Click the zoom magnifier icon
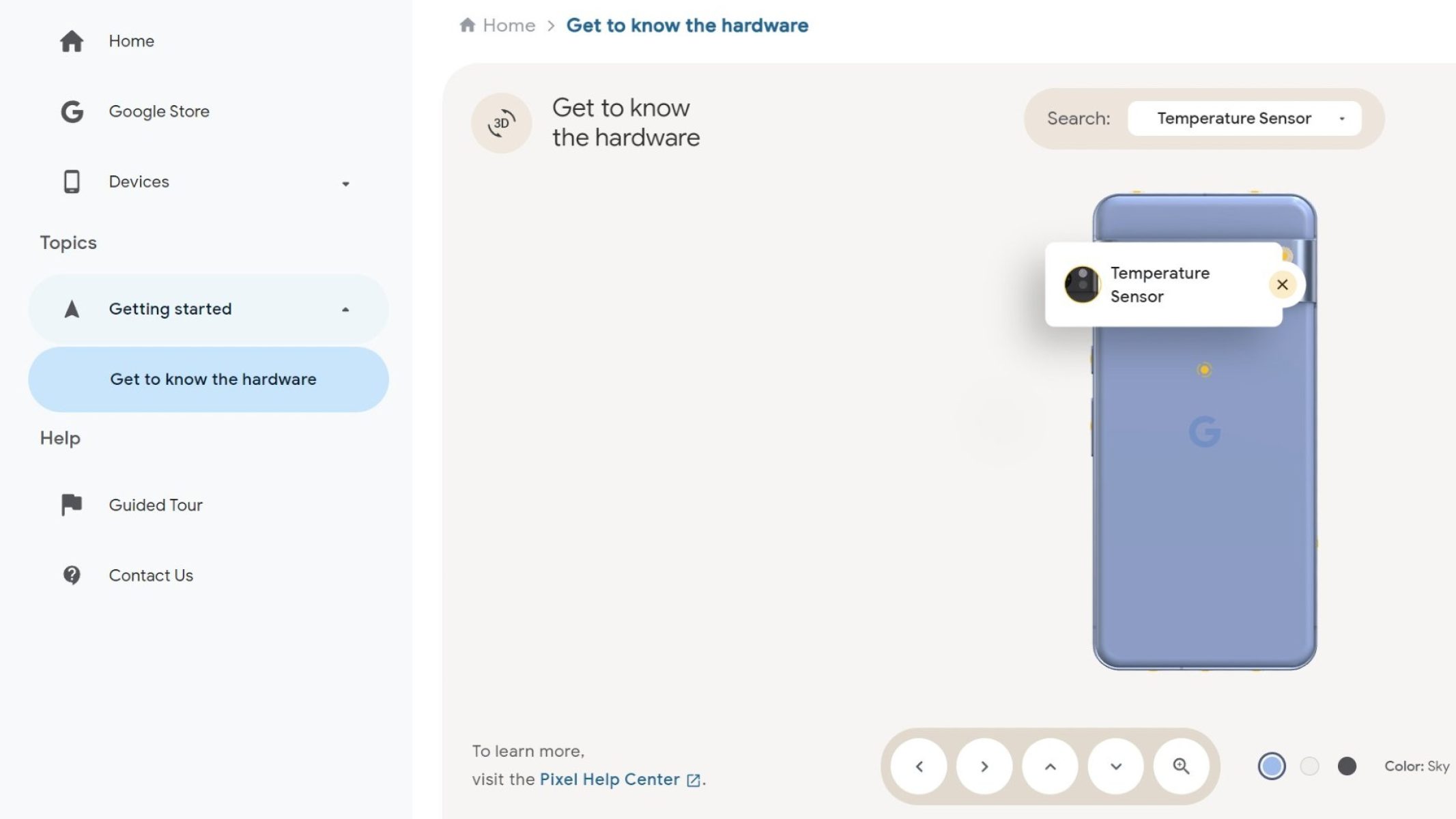 click(x=1181, y=766)
